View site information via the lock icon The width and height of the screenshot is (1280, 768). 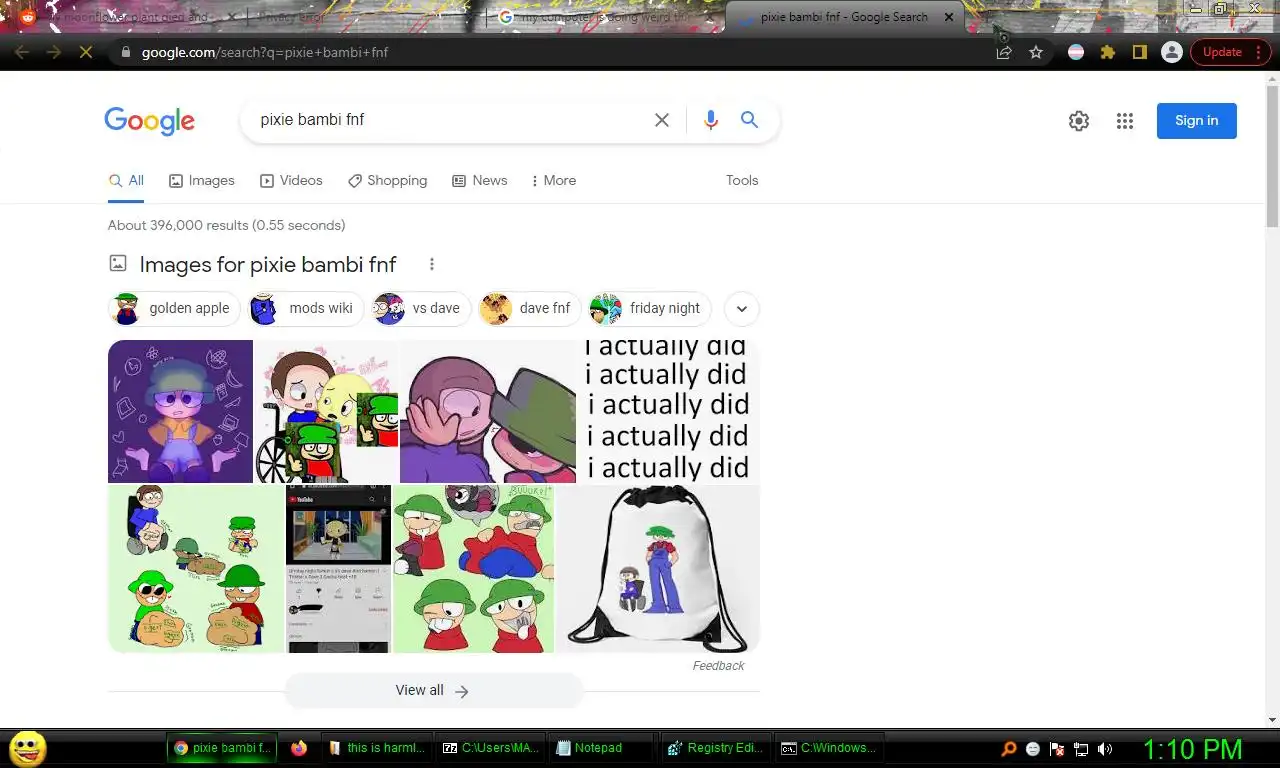click(124, 52)
